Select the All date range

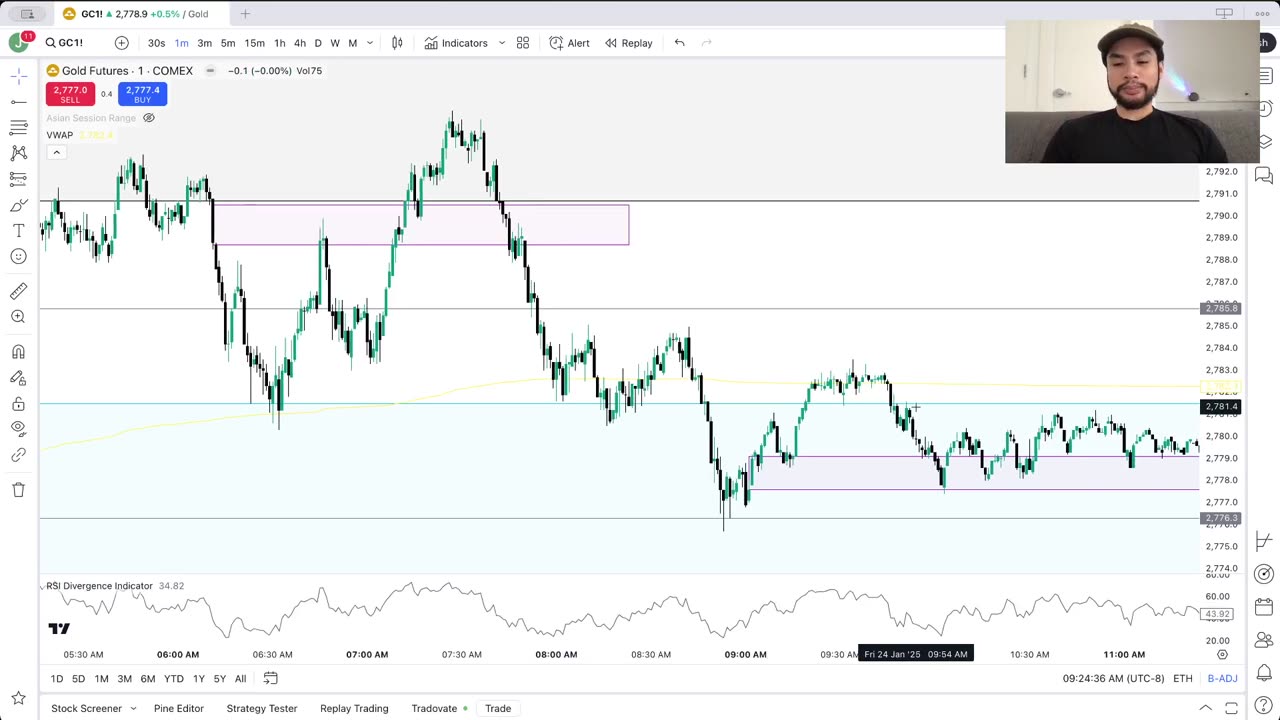(x=240, y=679)
